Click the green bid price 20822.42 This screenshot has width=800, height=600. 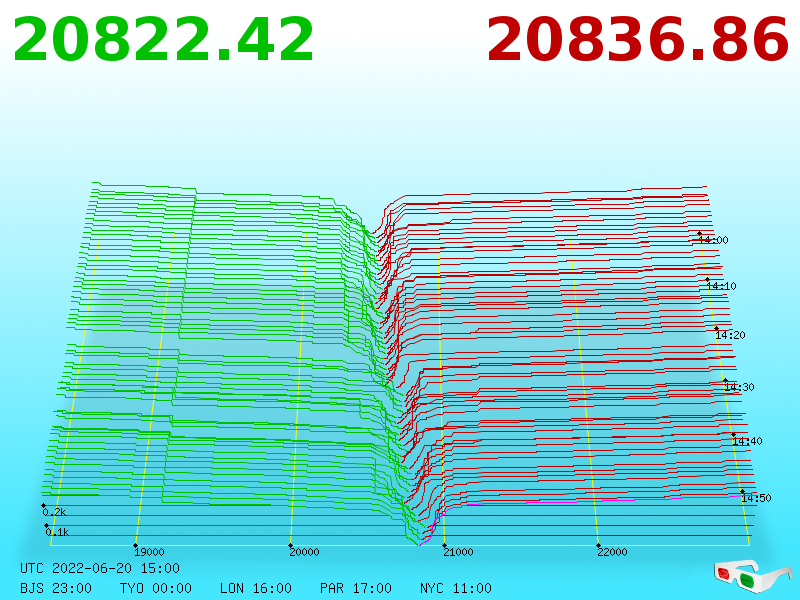click(x=163, y=40)
